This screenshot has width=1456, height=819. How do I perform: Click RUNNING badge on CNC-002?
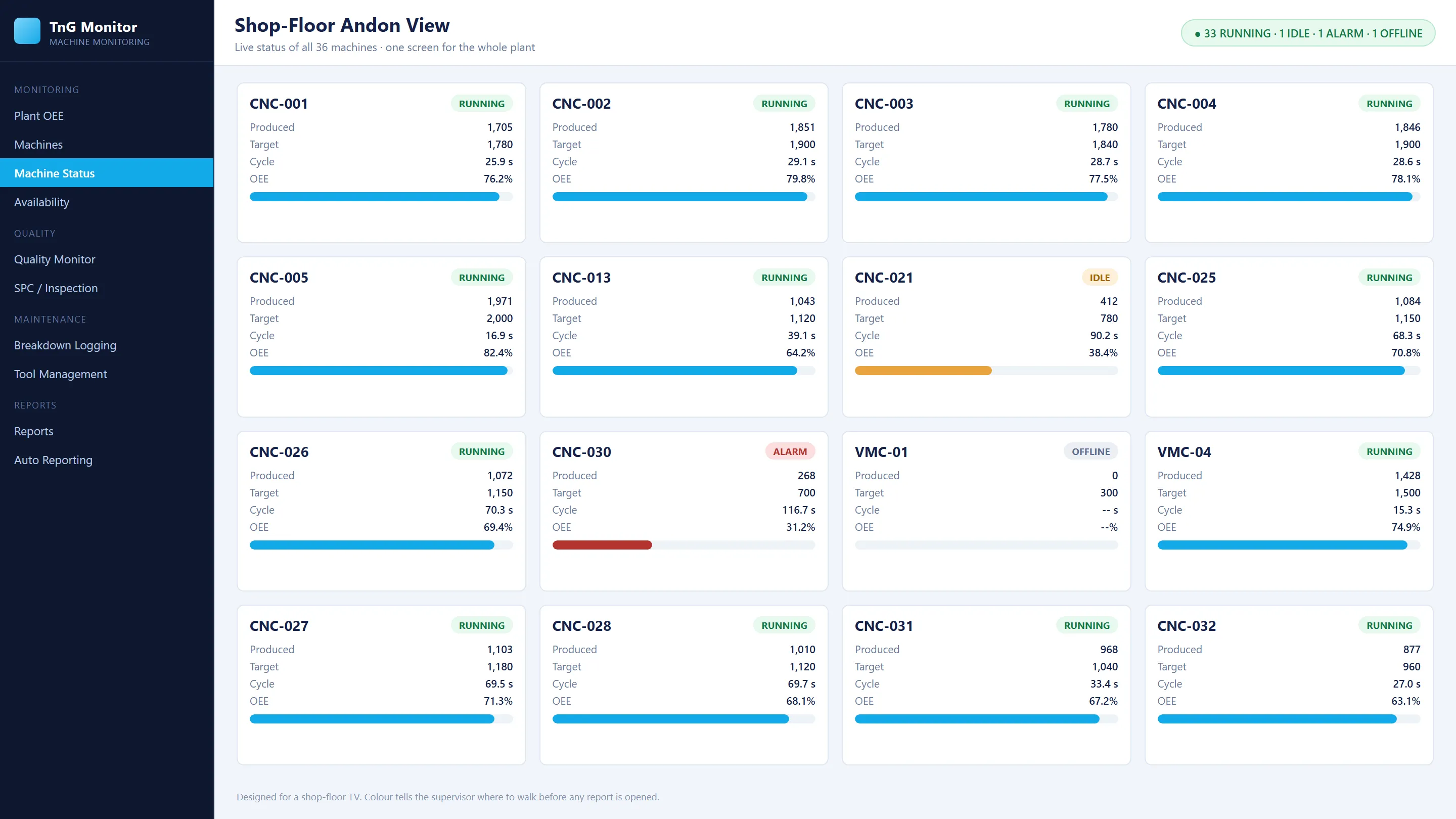tap(784, 104)
